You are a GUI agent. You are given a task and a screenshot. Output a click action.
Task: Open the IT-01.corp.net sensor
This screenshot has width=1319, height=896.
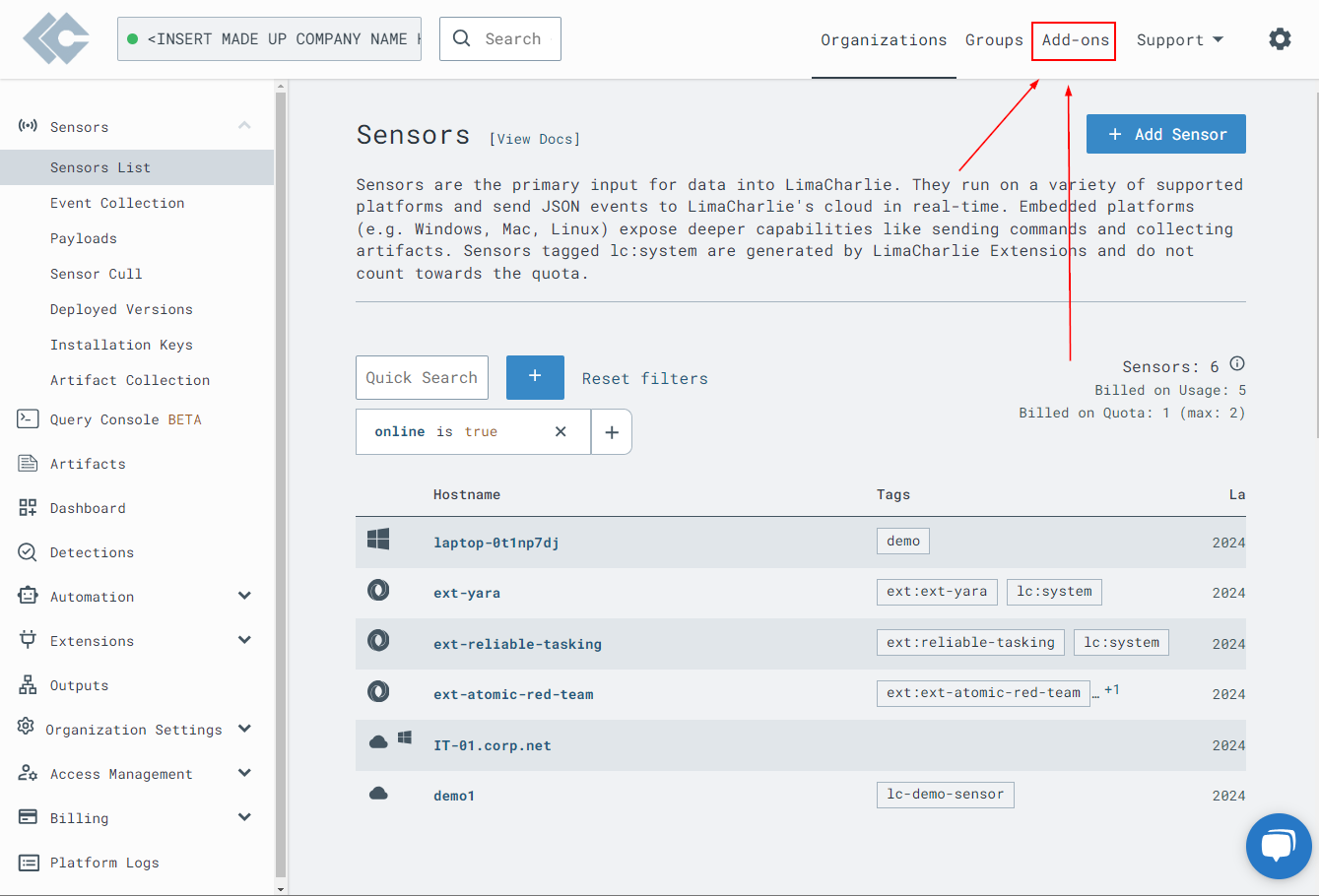(x=493, y=745)
